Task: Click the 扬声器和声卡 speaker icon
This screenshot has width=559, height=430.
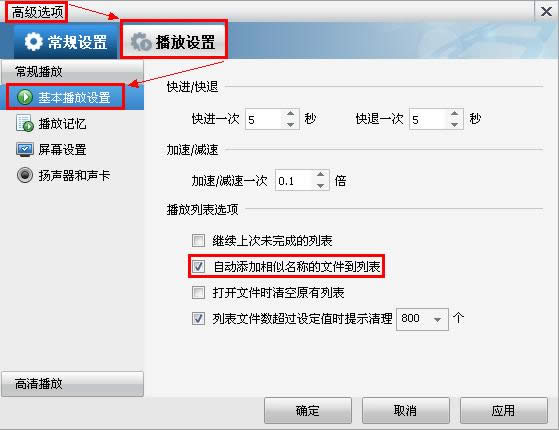Action: (25, 175)
